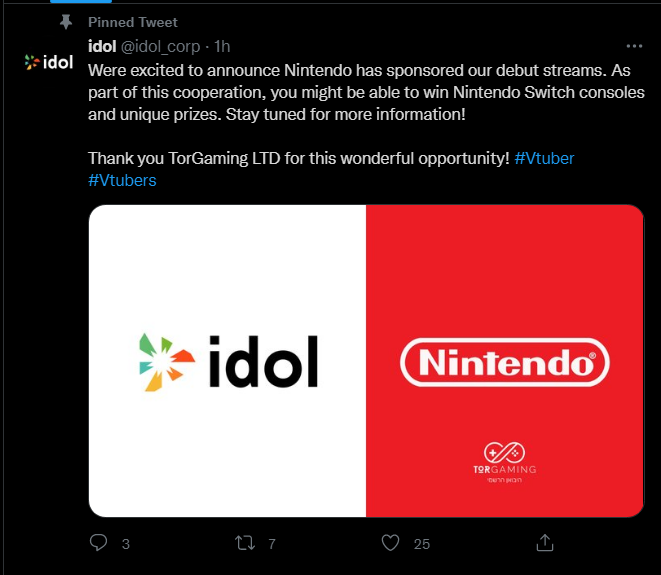Open the #Vtuber hashtag
661x575 pixels.
pos(544,158)
